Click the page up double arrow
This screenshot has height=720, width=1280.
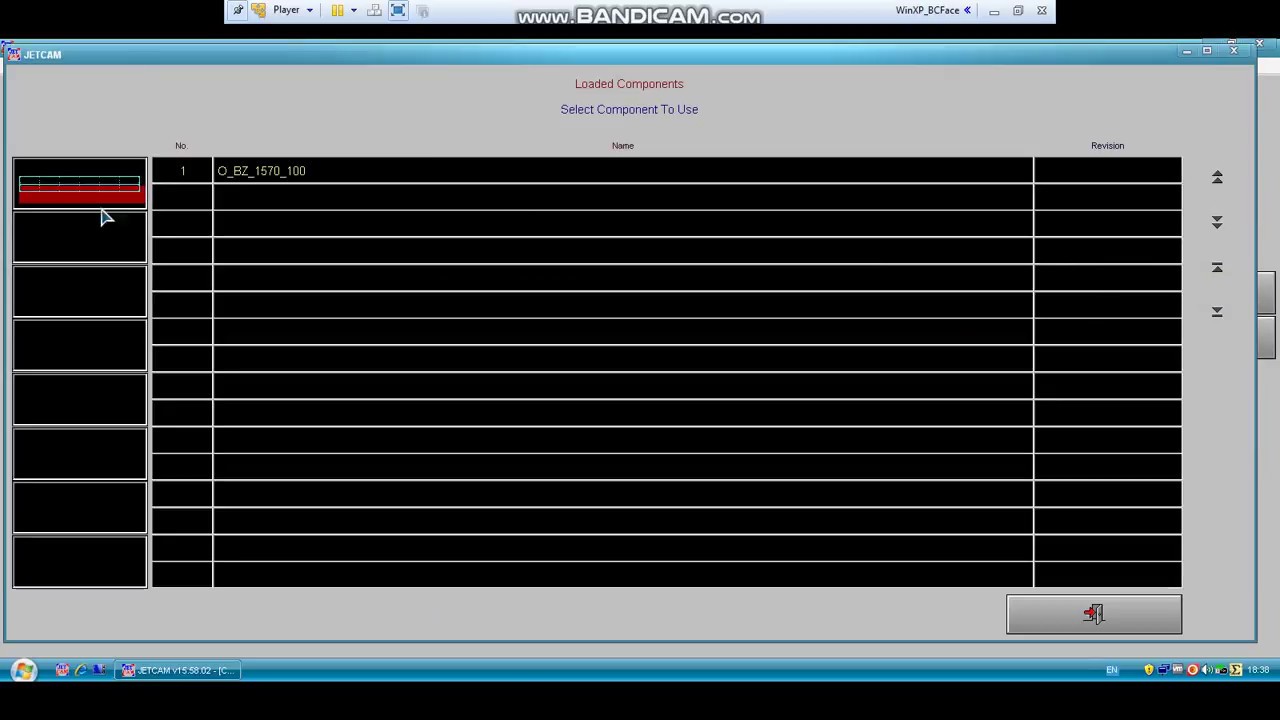point(1217,177)
